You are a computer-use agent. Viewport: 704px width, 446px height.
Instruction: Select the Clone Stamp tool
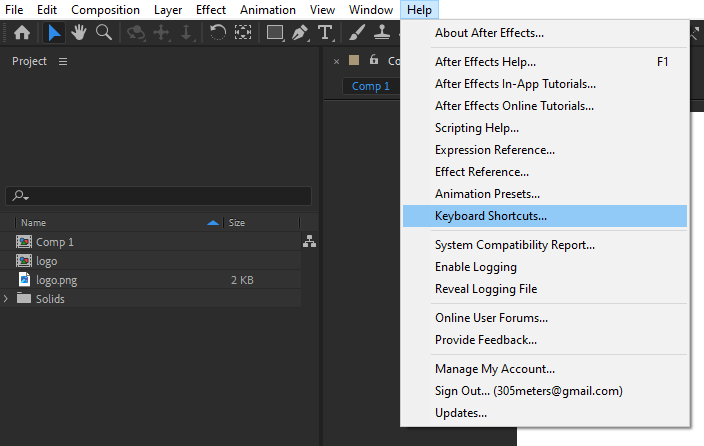(382, 33)
